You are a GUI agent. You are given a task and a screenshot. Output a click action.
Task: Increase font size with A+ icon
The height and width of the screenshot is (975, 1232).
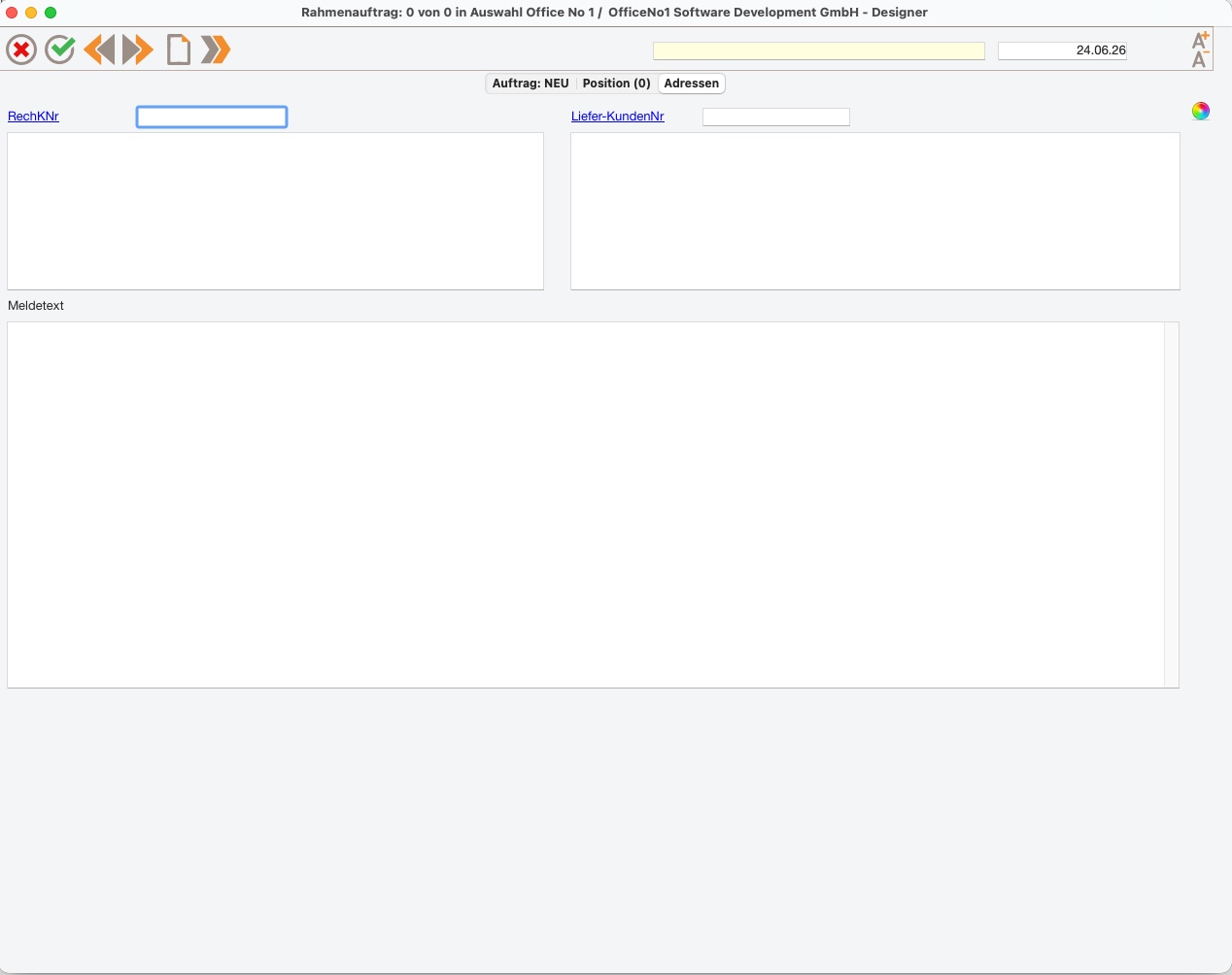point(1201,40)
